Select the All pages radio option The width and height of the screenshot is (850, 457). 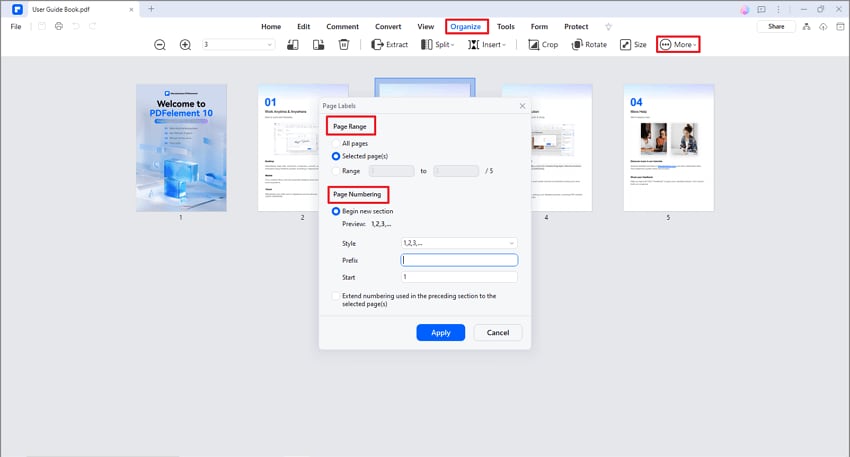pos(336,144)
